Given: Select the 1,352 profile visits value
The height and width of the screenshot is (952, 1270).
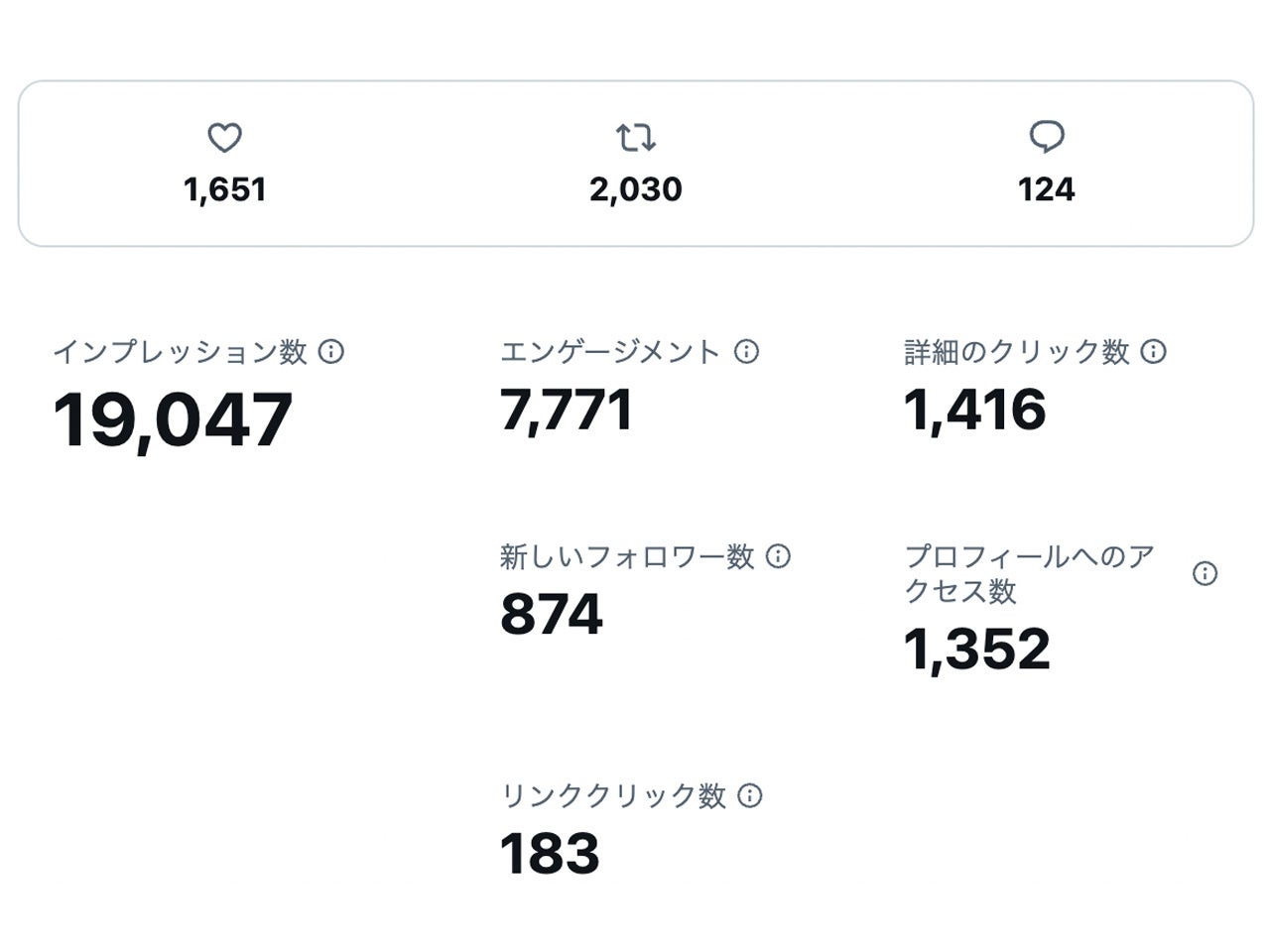Looking at the screenshot, I should point(976,650).
